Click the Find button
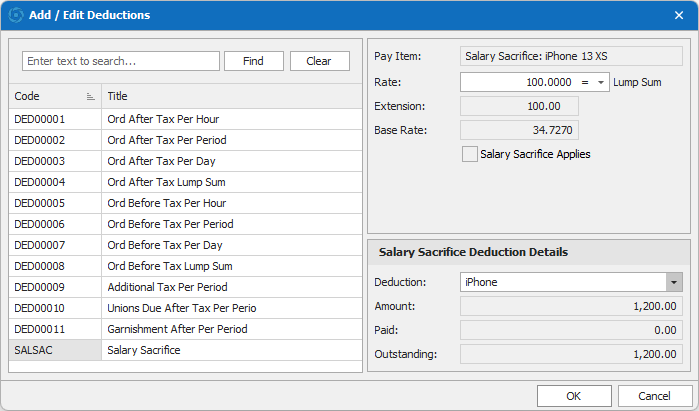The height and width of the screenshot is (411, 699). 253,61
